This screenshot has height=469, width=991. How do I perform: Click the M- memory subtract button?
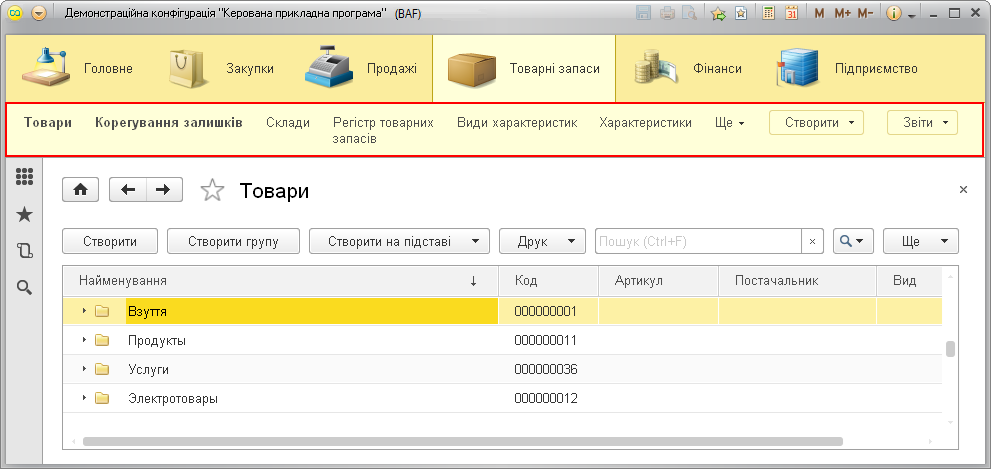866,13
